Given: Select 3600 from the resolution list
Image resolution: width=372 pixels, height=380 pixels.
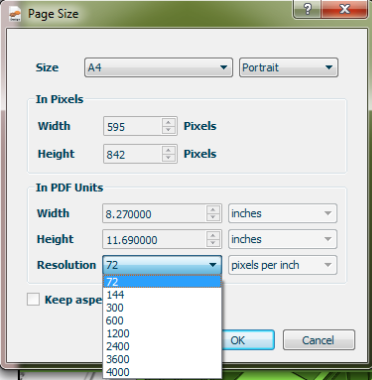Looking at the screenshot, I should [162, 359].
